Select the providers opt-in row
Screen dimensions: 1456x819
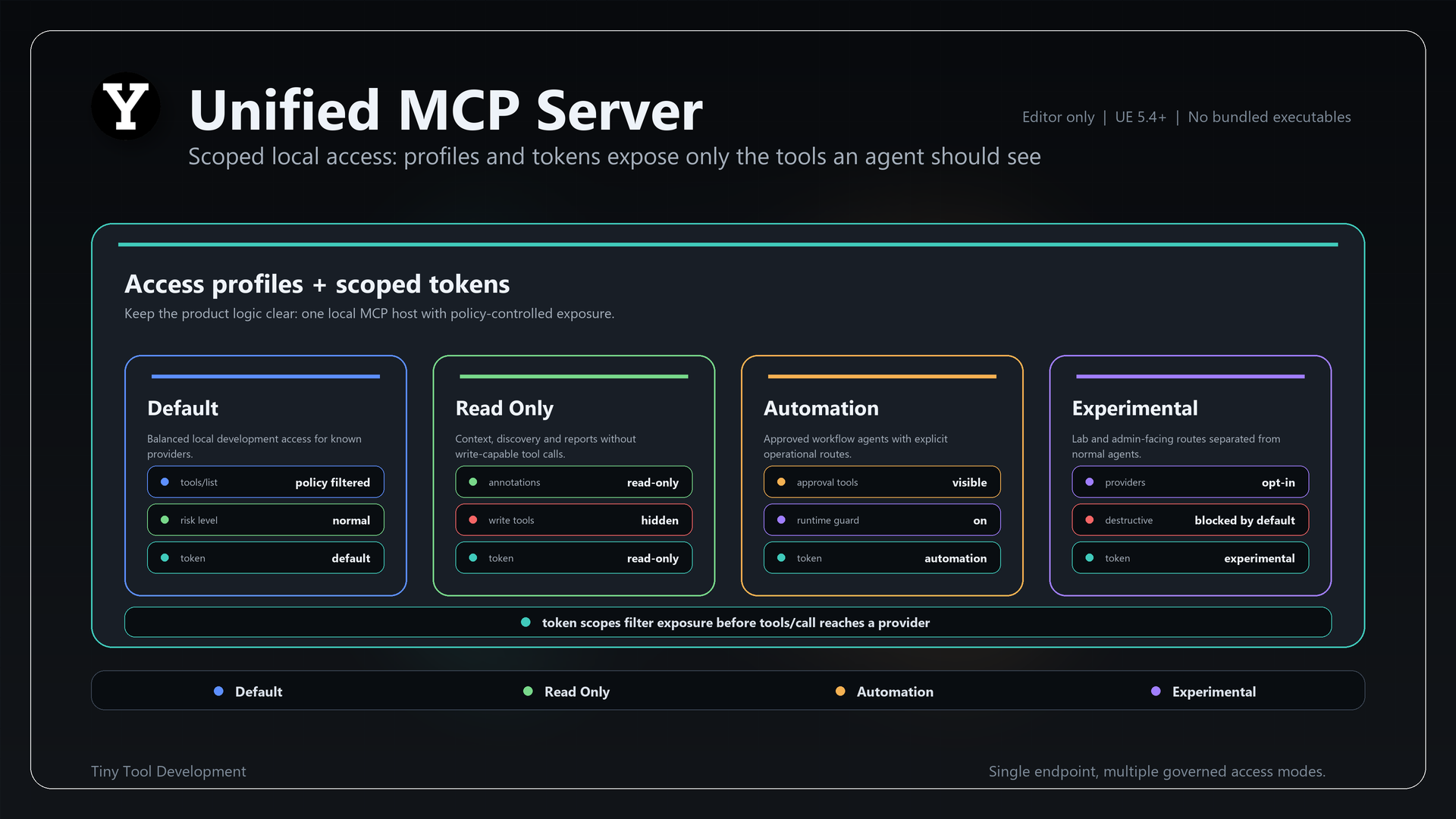[1191, 482]
